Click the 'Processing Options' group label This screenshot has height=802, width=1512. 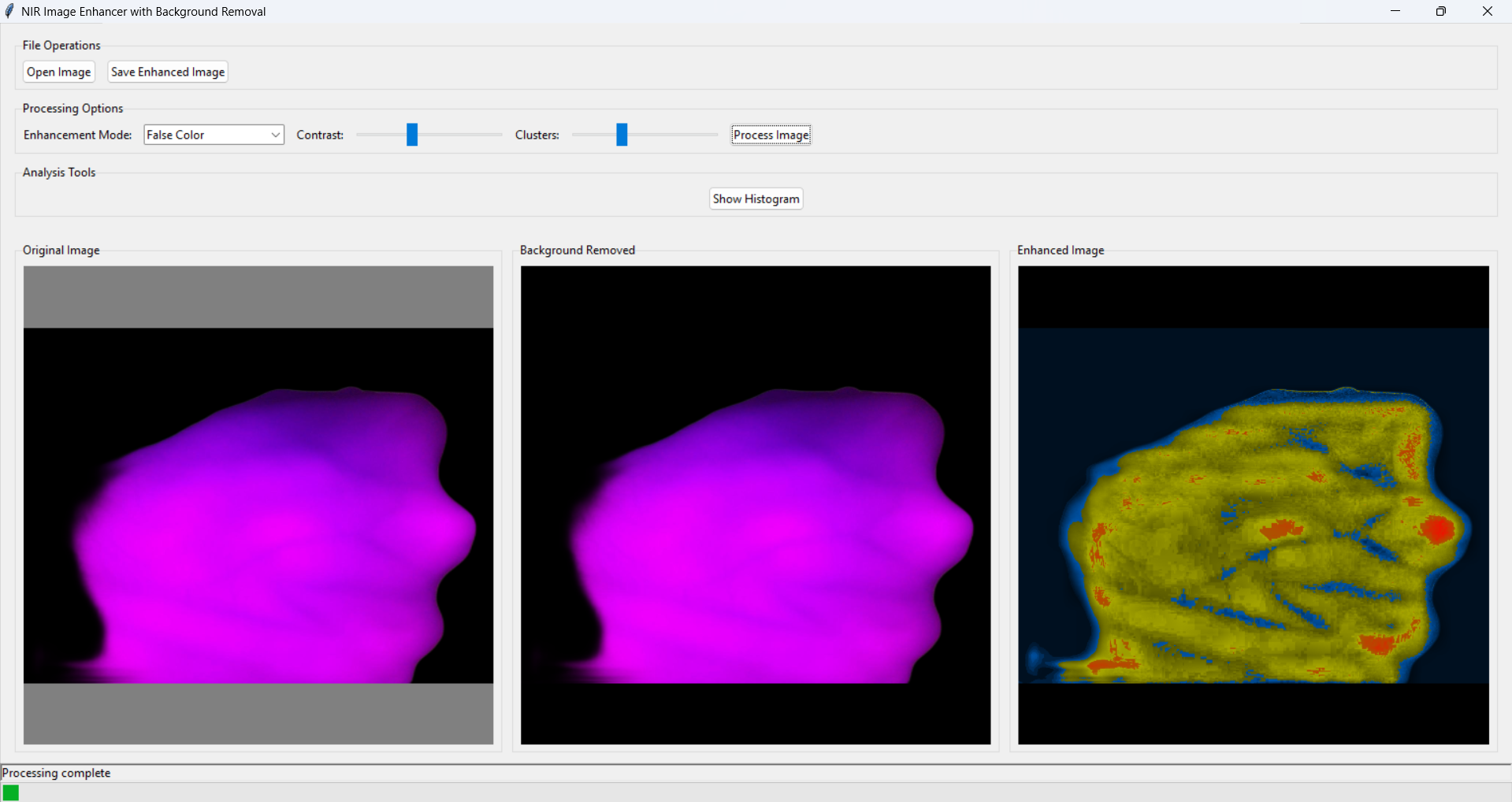[72, 108]
